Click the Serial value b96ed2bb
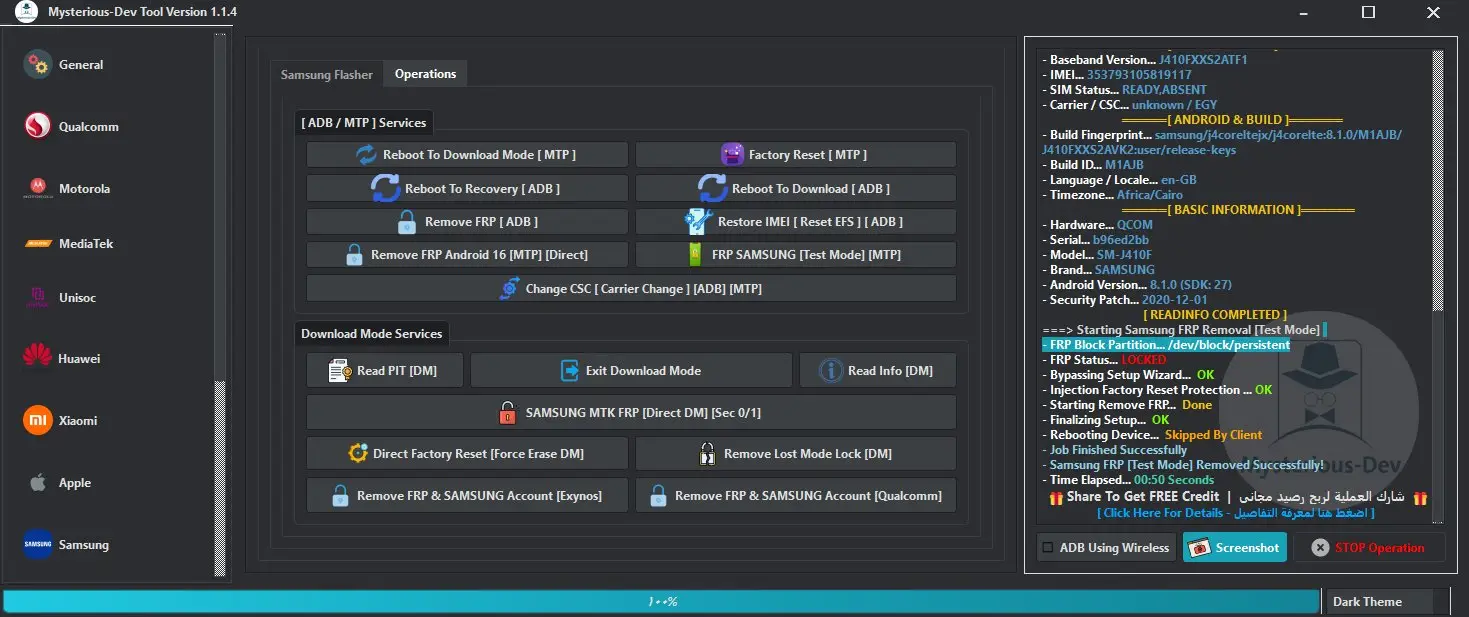Viewport: 1469px width, 617px height. pyautogui.click(x=1119, y=240)
